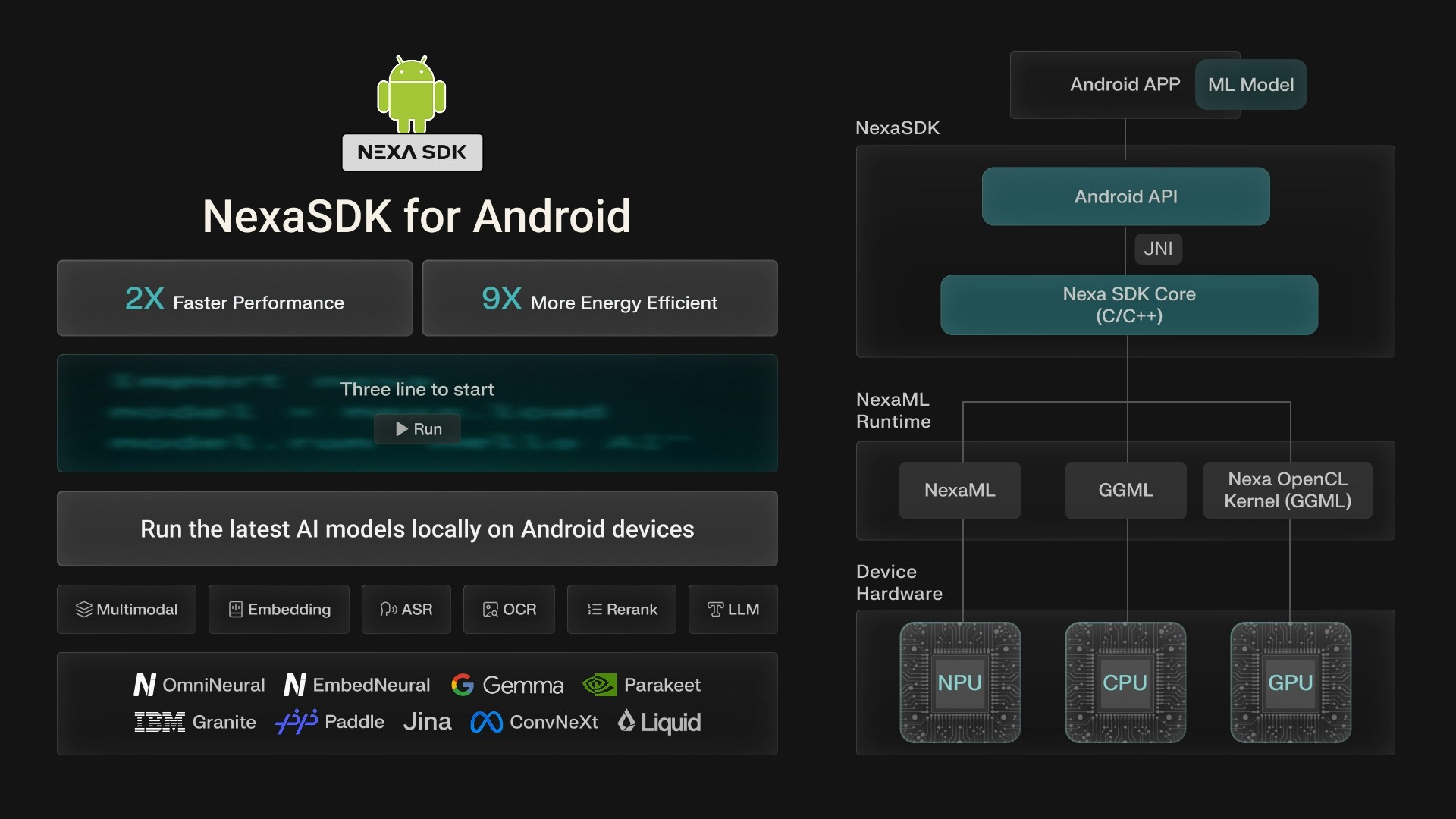The image size is (1456, 819).
Task: Toggle the Embedding capability chip
Action: tap(278, 609)
